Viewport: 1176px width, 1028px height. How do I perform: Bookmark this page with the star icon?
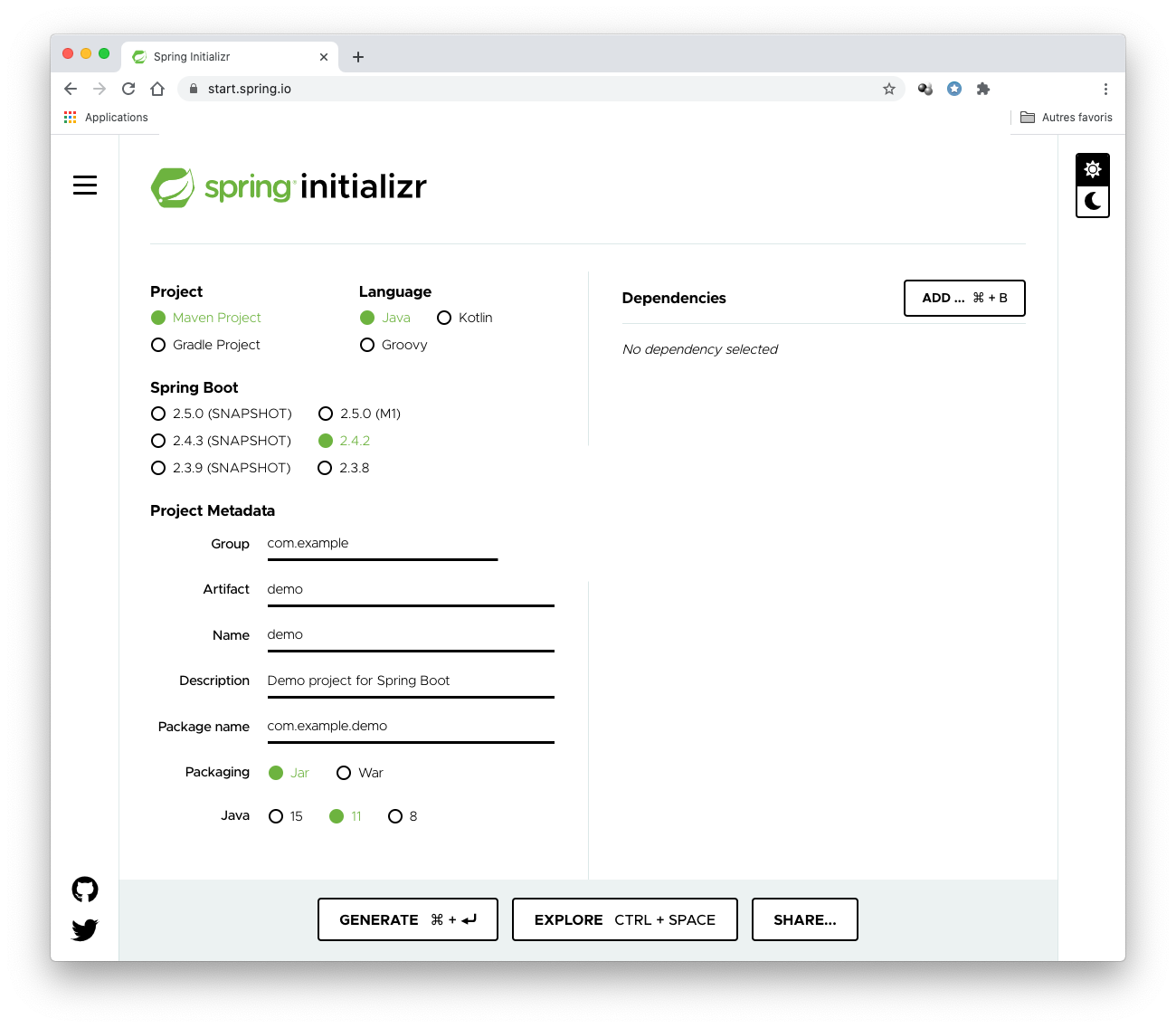click(x=889, y=89)
